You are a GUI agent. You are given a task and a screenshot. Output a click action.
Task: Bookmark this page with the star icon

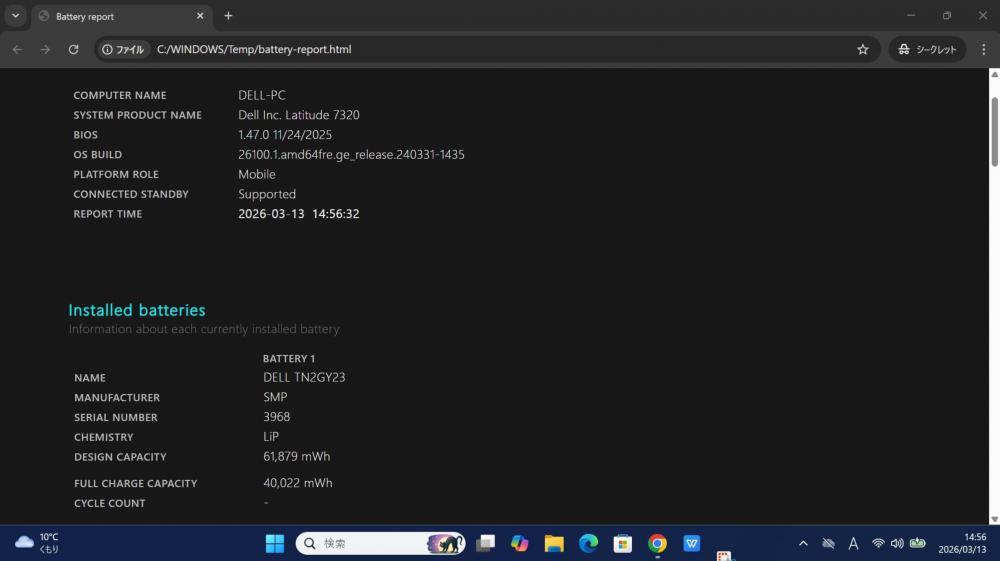coord(863,49)
